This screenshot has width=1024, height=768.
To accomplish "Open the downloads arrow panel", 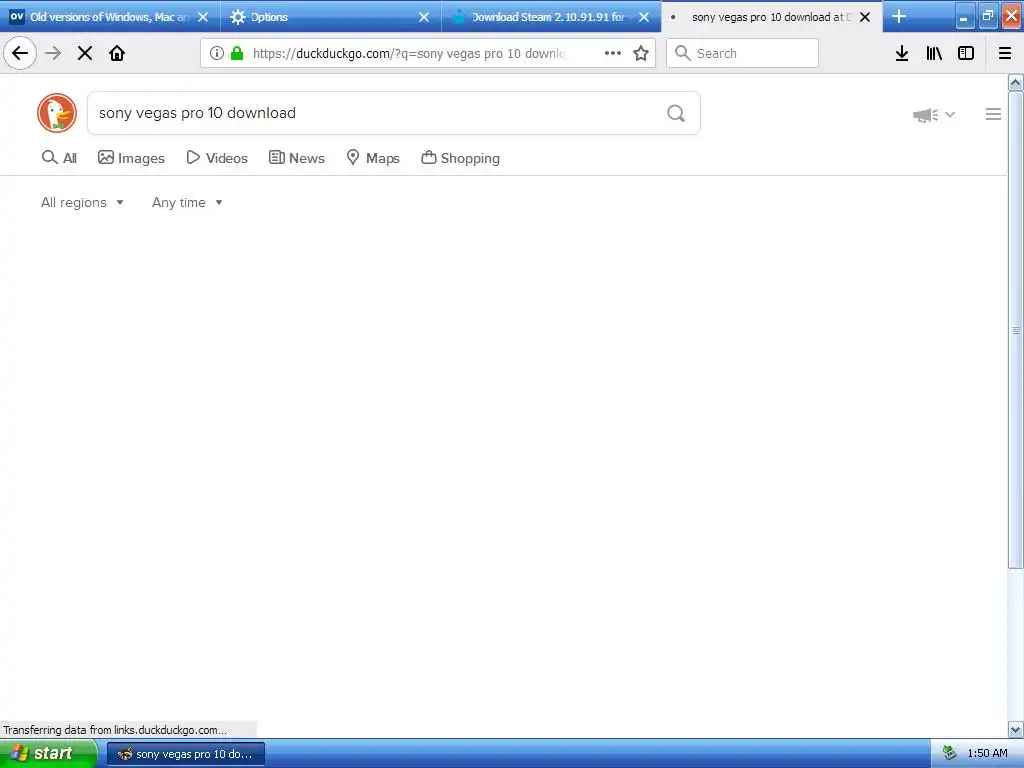I will point(902,53).
